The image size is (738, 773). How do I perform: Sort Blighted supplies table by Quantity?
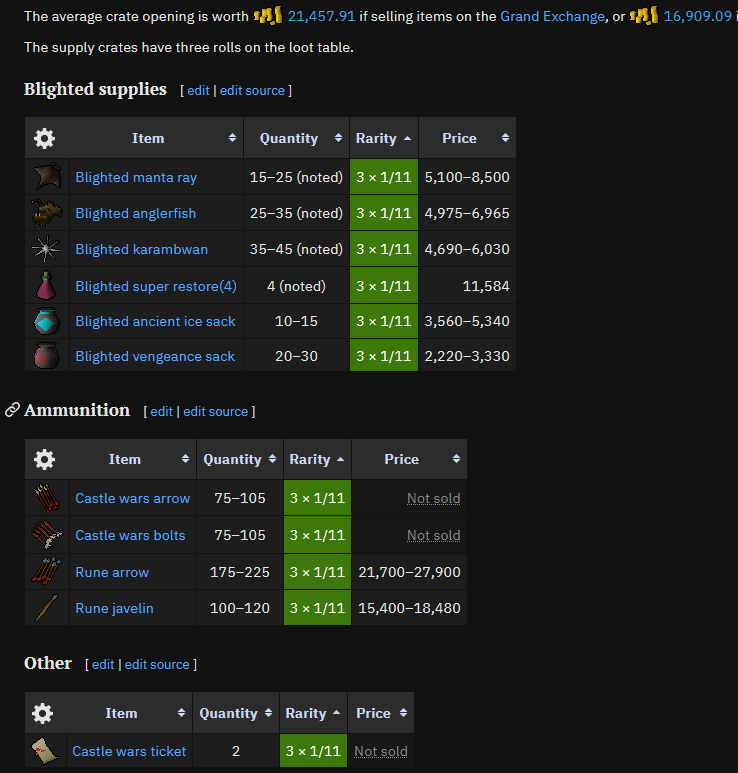pyautogui.click(x=296, y=138)
